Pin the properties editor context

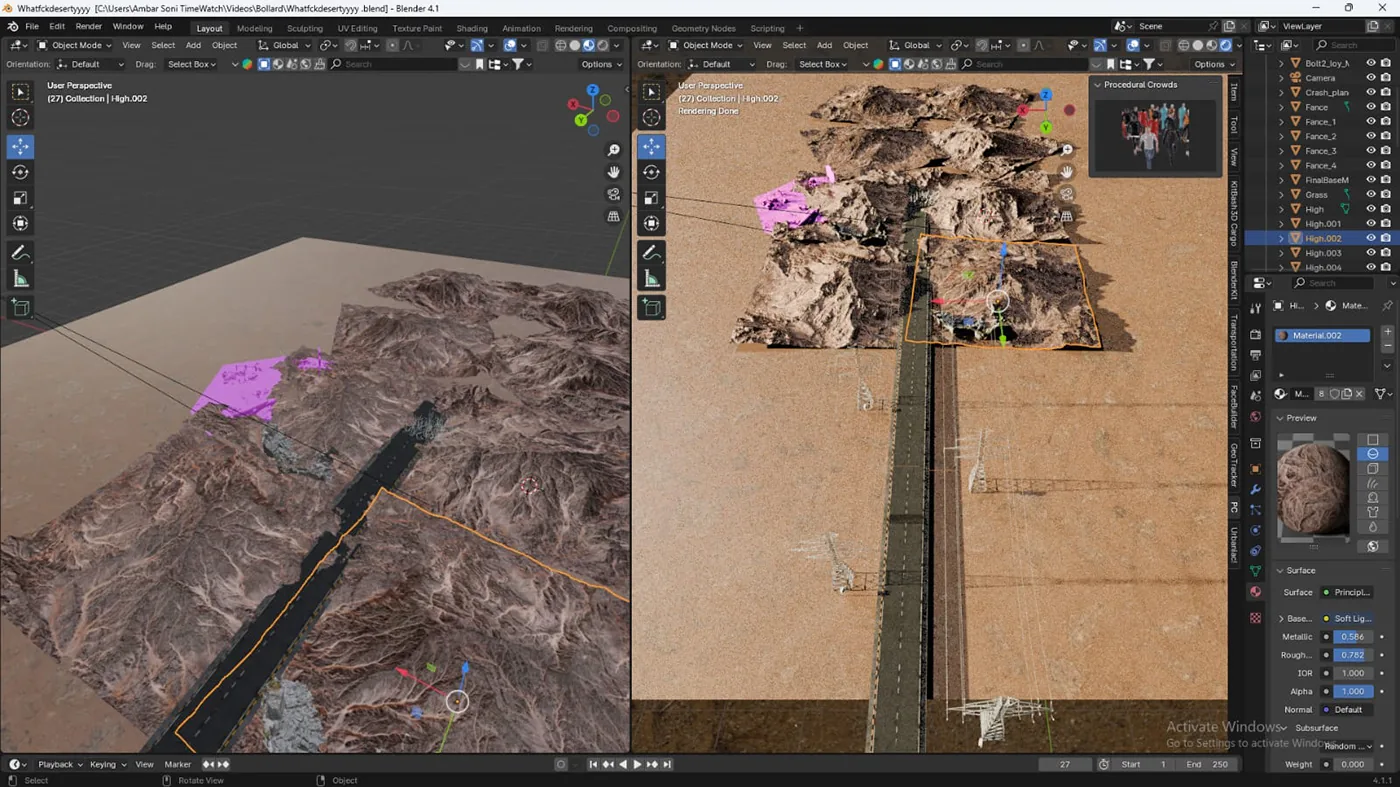click(1387, 305)
